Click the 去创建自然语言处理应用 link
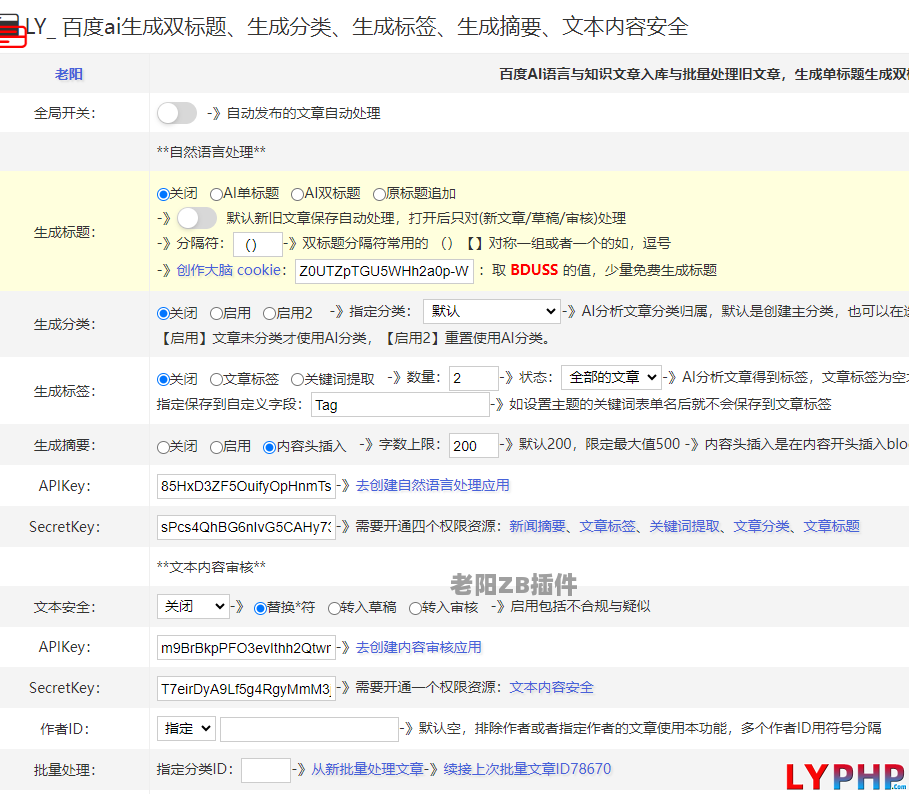 coord(432,485)
